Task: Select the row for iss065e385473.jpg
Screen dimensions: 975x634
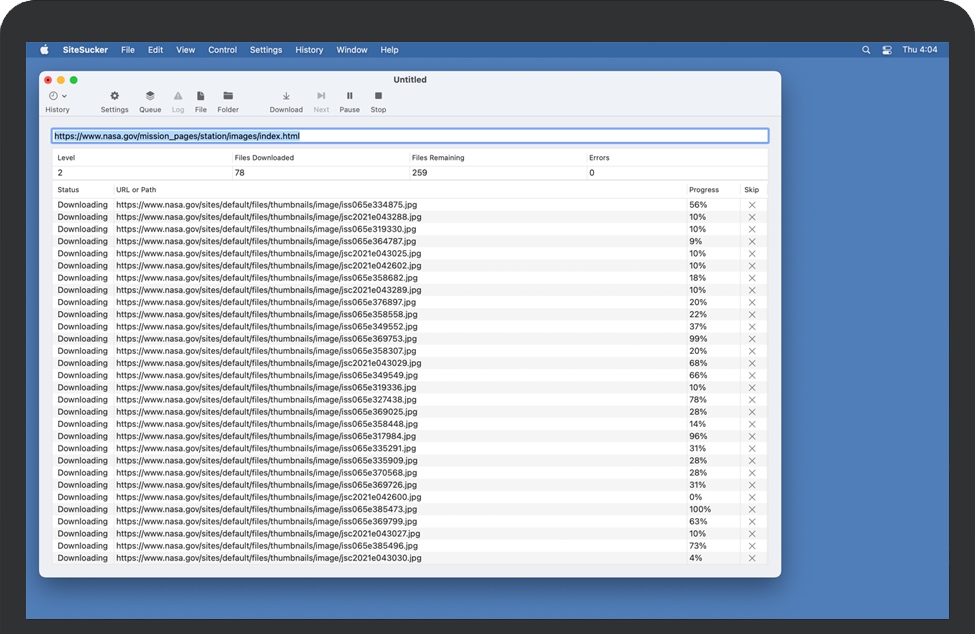Action: tap(266, 509)
